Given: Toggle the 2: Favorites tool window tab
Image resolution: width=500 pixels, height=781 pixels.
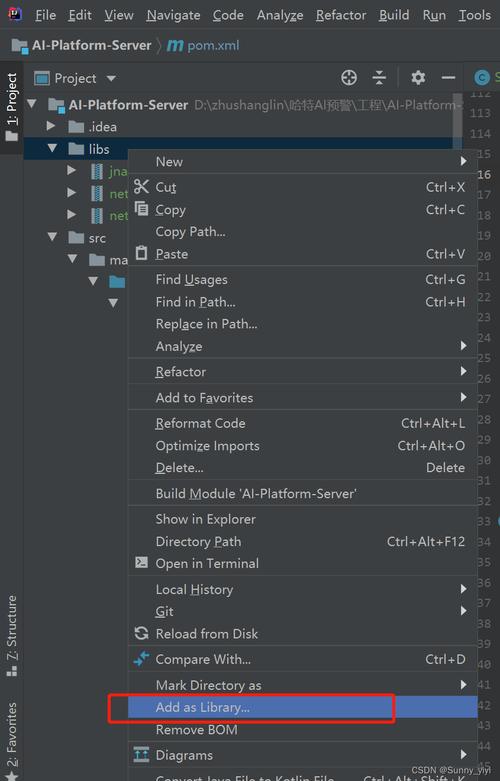Looking at the screenshot, I should [11, 740].
